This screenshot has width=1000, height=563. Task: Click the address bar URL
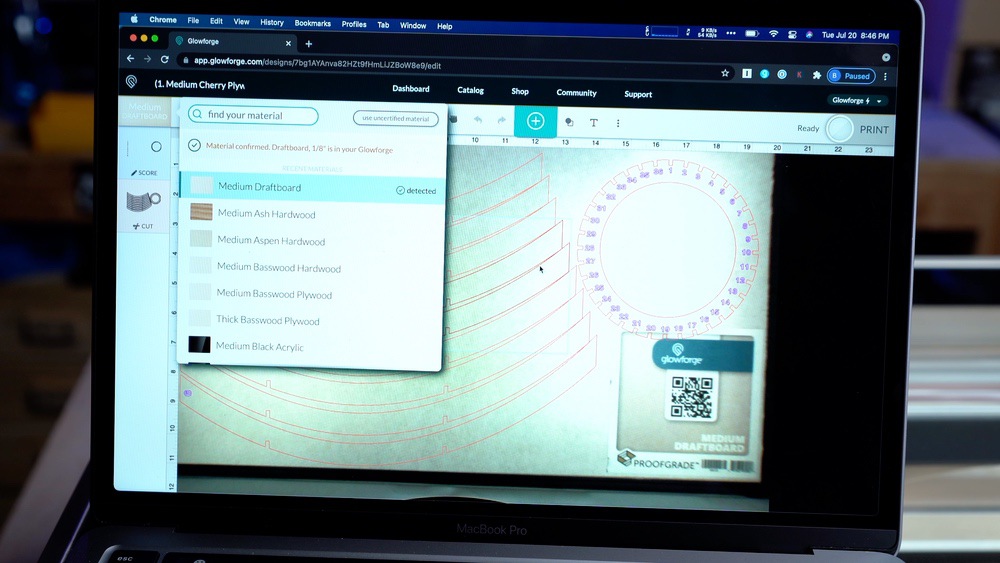point(318,64)
